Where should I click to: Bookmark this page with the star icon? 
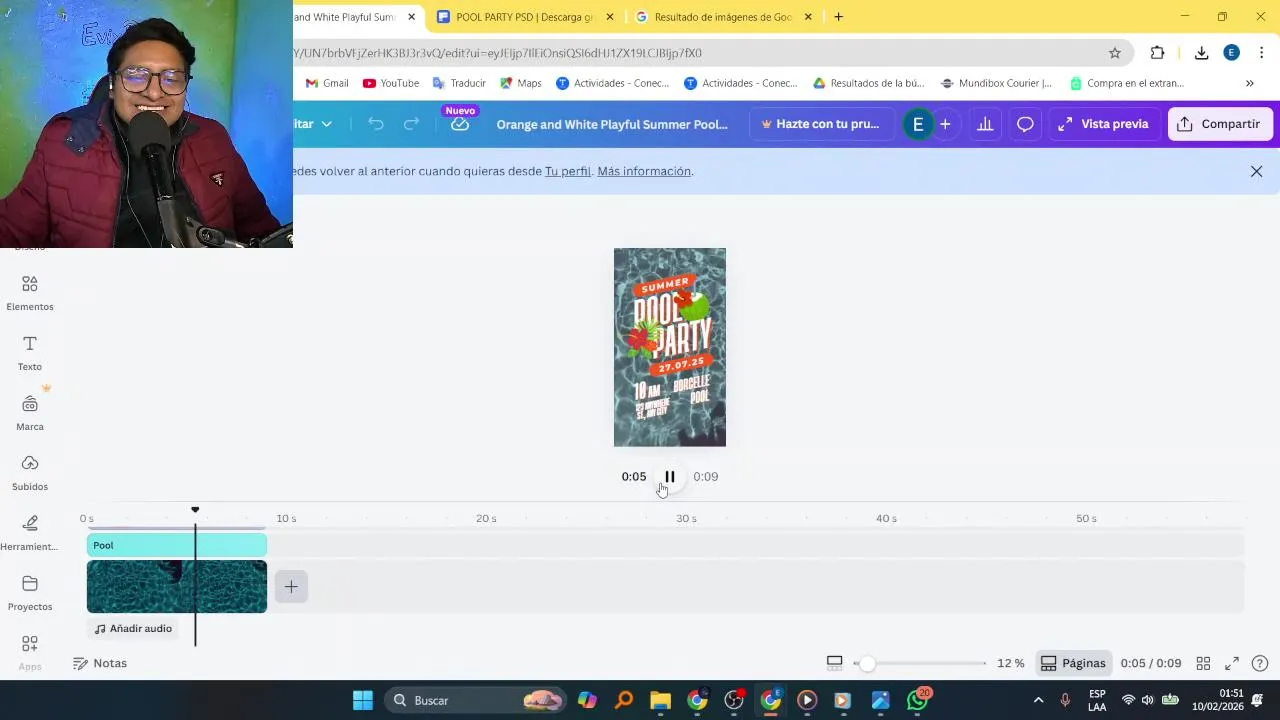pyautogui.click(x=1115, y=53)
